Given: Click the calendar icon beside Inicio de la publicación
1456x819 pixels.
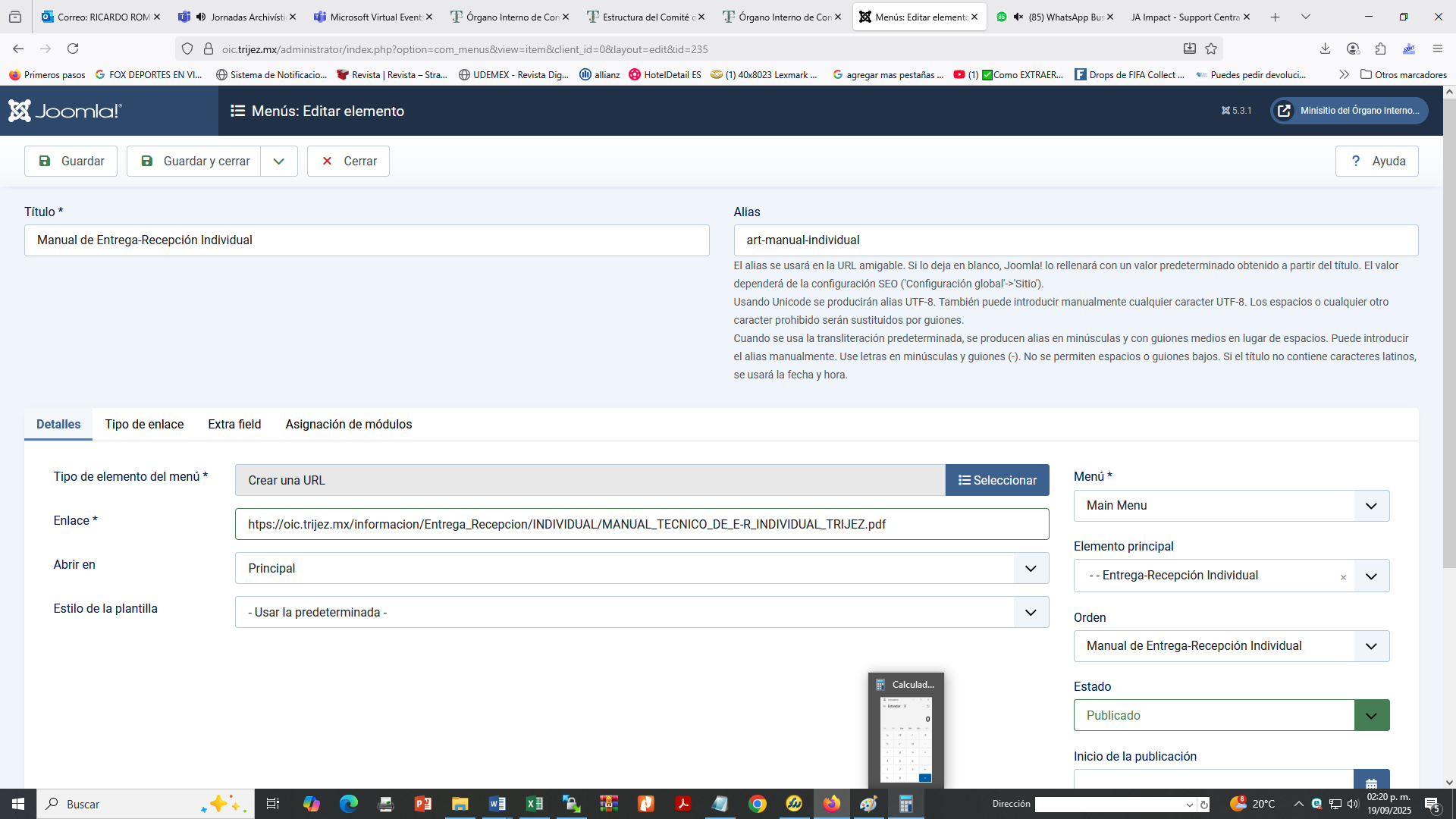Looking at the screenshot, I should click(x=1371, y=782).
